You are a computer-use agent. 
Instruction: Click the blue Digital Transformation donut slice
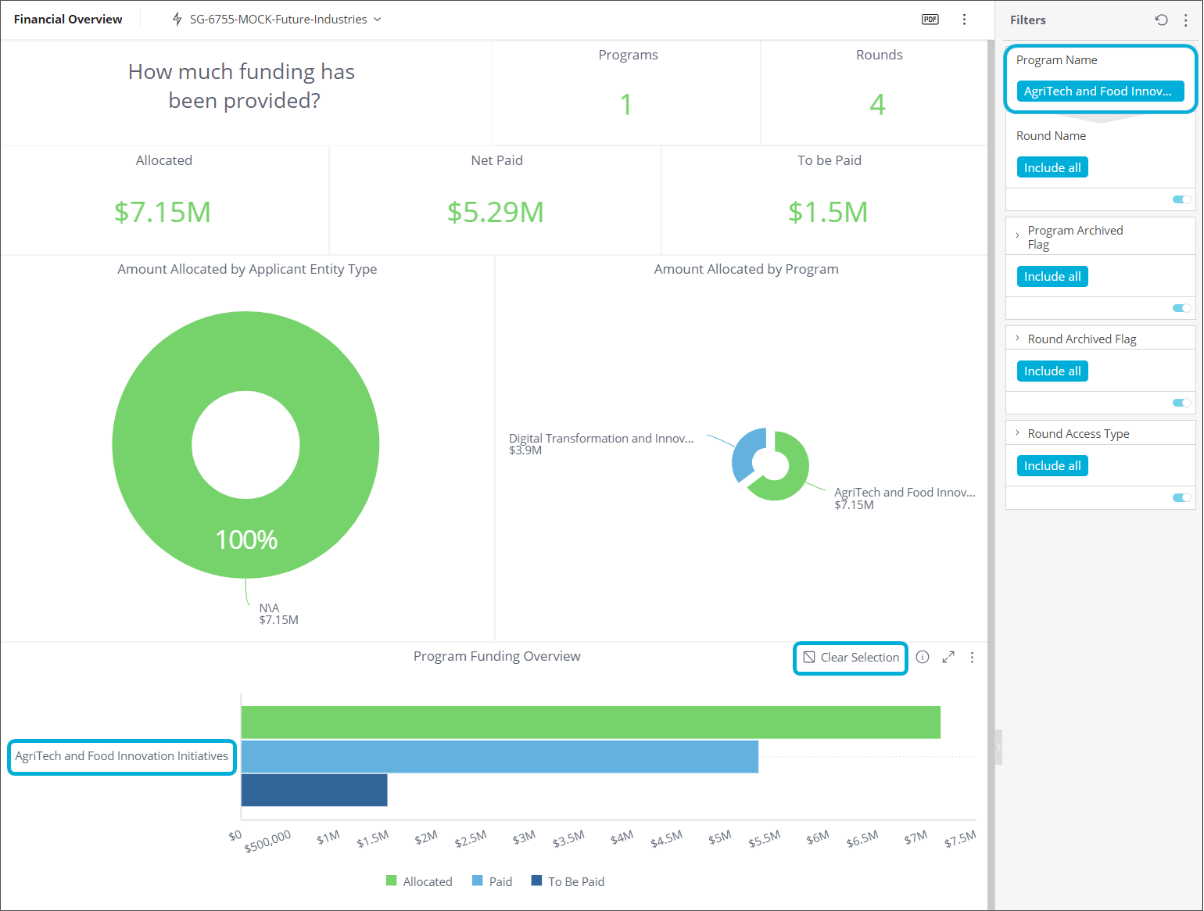(745, 453)
